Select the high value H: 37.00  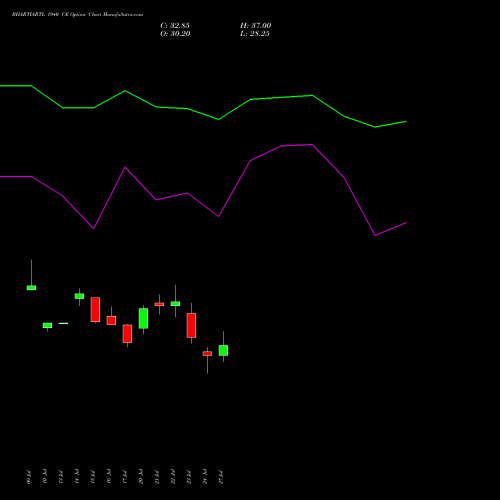pos(256,26)
